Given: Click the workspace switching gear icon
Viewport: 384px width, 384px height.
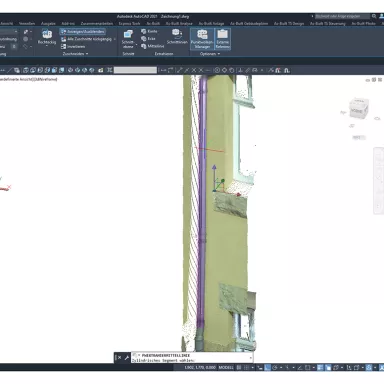Looking at the screenshot, I should 369,367.
